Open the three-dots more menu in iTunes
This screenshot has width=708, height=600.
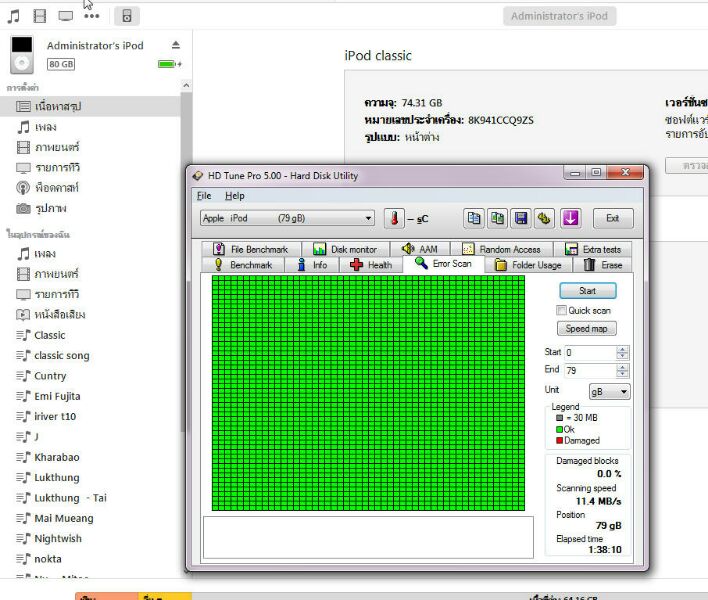(92, 16)
